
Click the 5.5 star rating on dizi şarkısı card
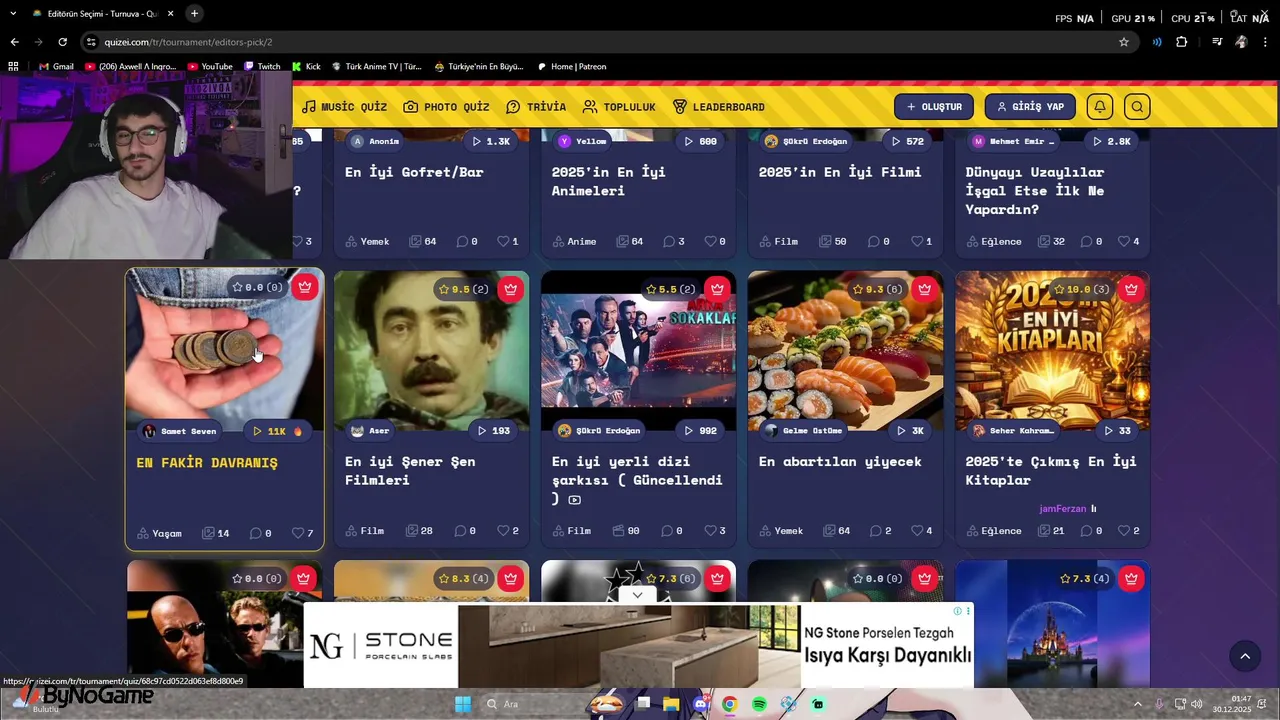670,289
